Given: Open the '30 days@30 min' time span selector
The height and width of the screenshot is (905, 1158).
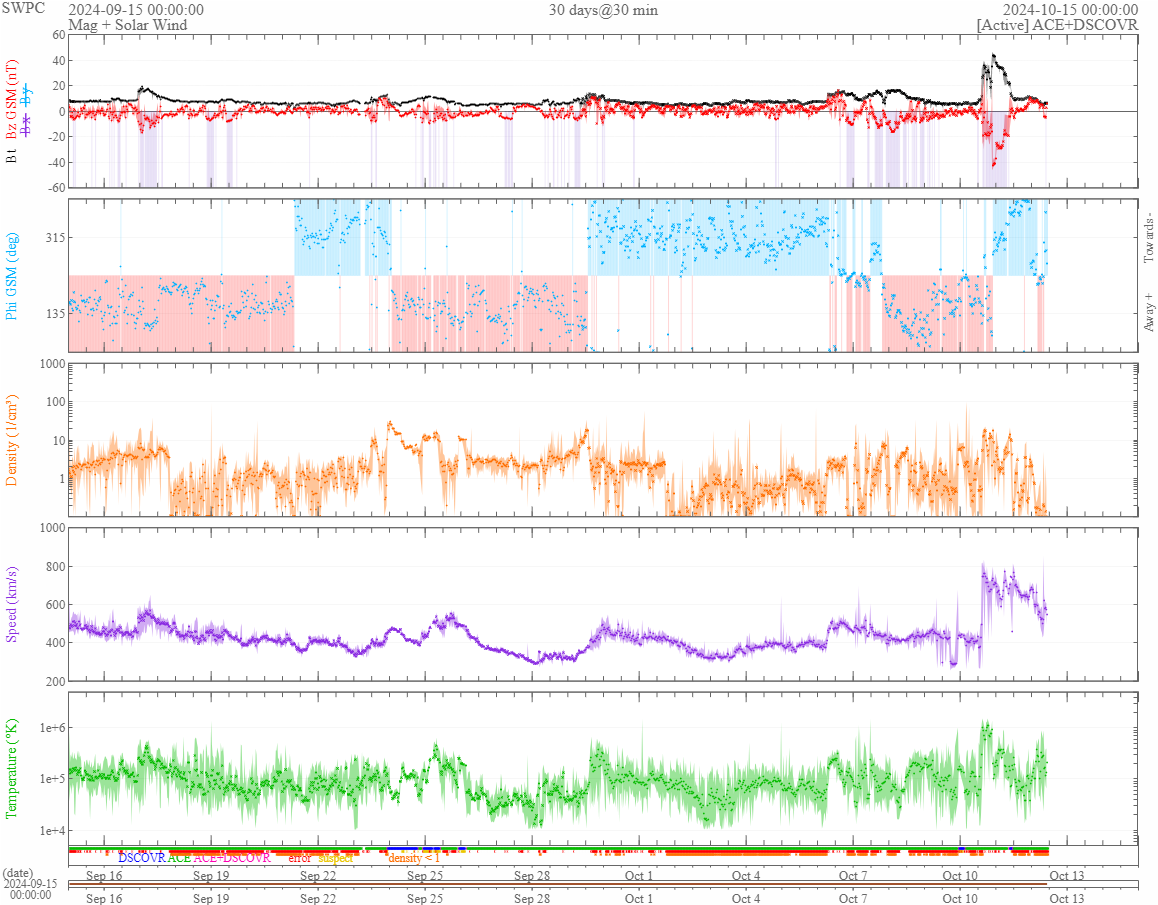Looking at the screenshot, I should click(603, 10).
